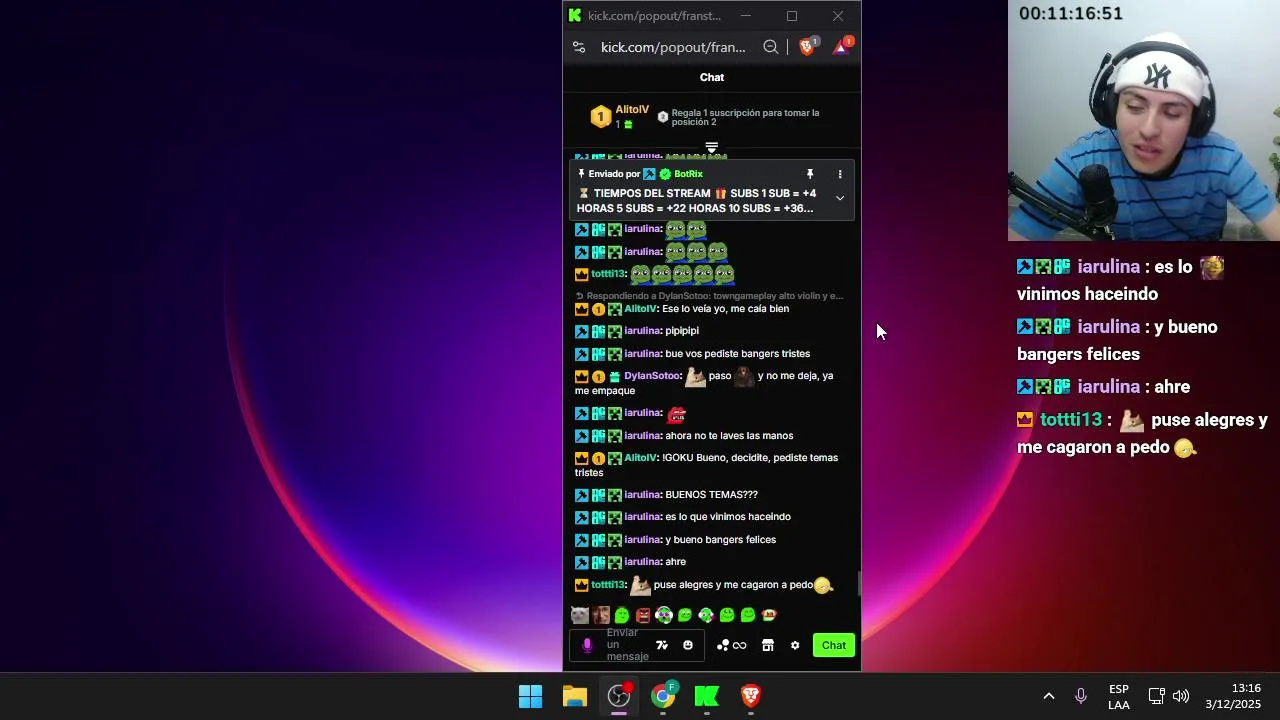Open the green Kick app on taskbar
This screenshot has height=720, width=1280.
coord(707,696)
